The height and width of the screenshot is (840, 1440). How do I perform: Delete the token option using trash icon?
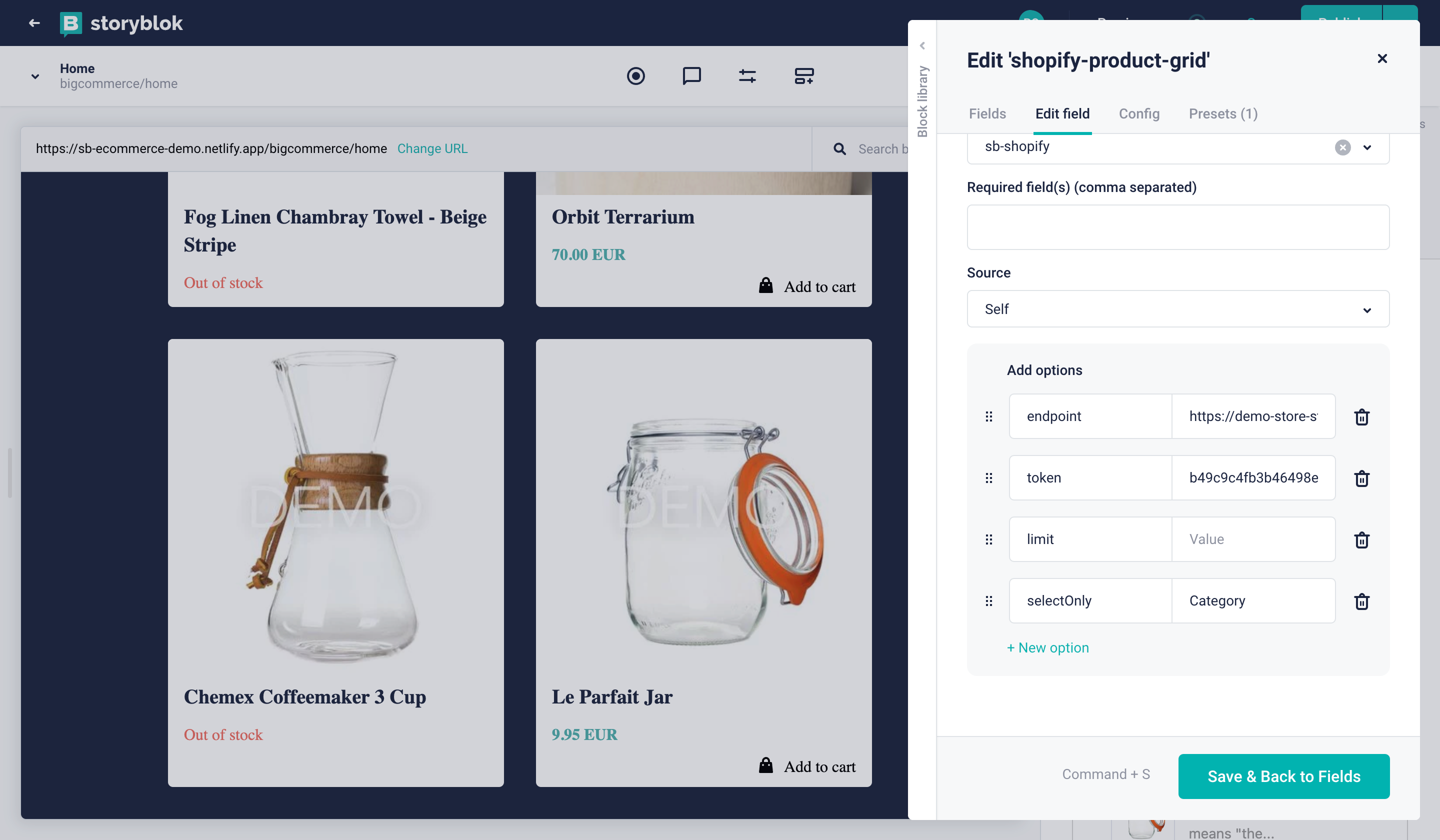[x=1362, y=478]
